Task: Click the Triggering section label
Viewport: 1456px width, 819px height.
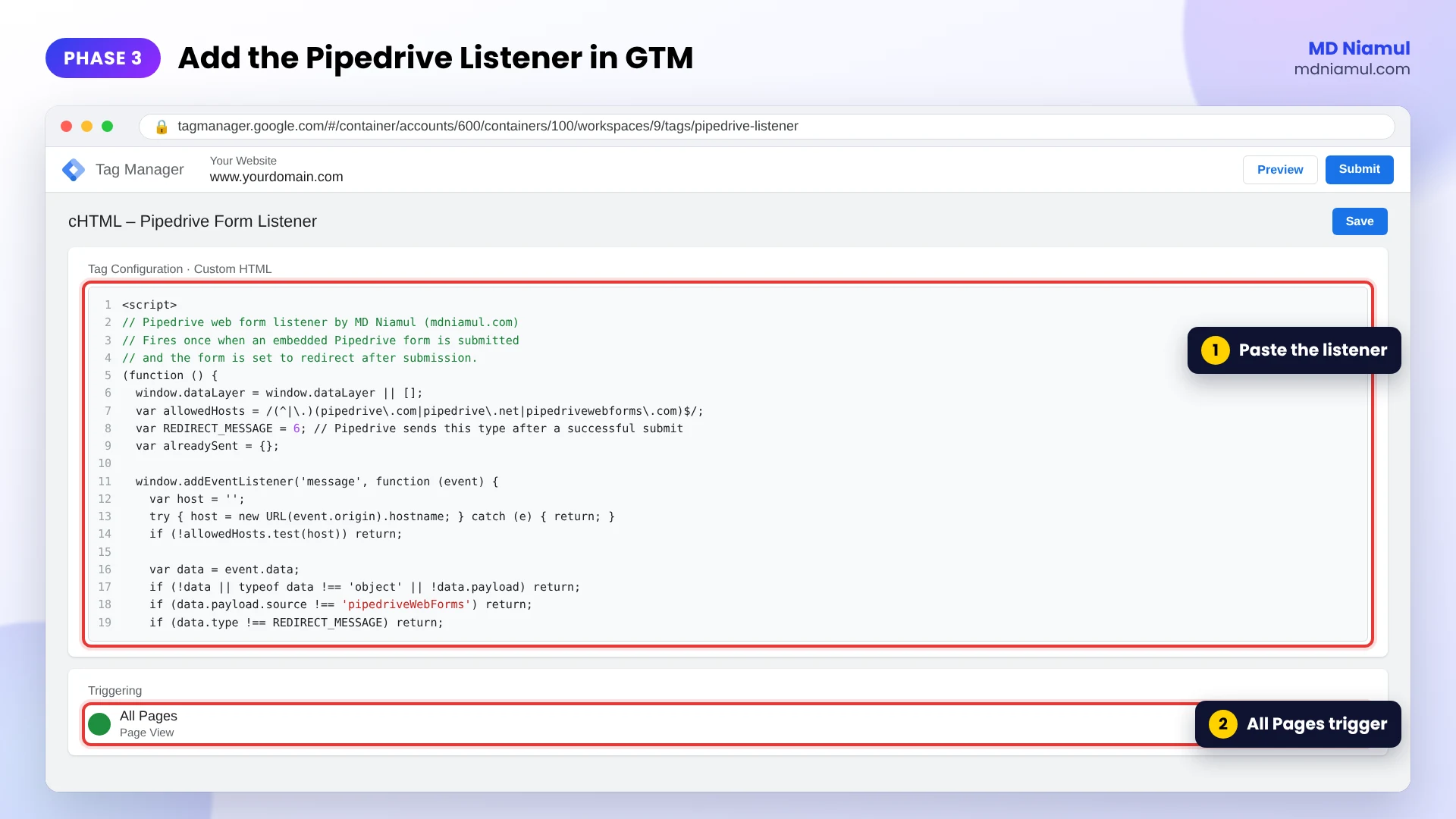Action: pyautogui.click(x=115, y=691)
